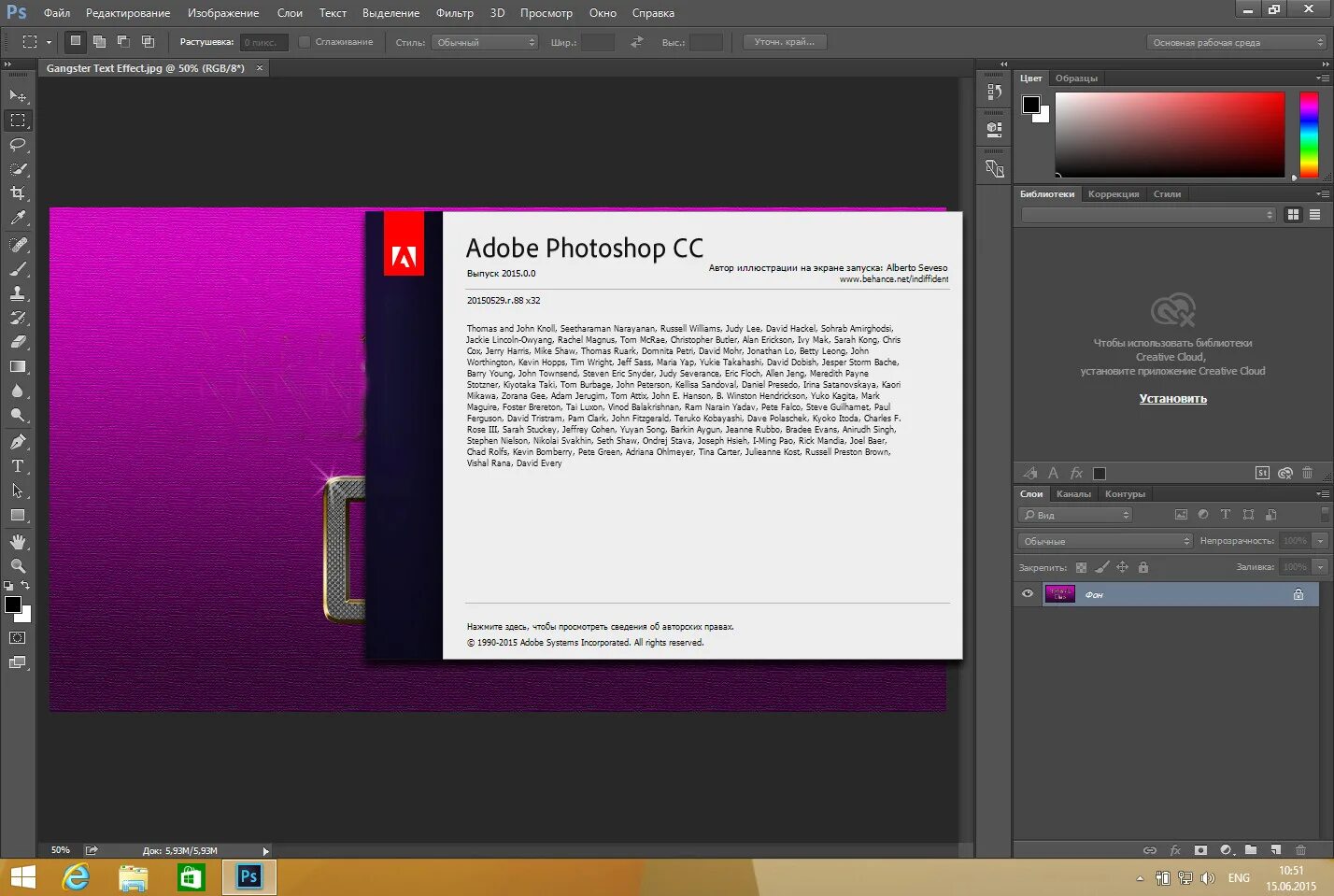The width and height of the screenshot is (1334, 896).
Task: Open the blend mode dropdown Обычные
Action: tap(1104, 541)
